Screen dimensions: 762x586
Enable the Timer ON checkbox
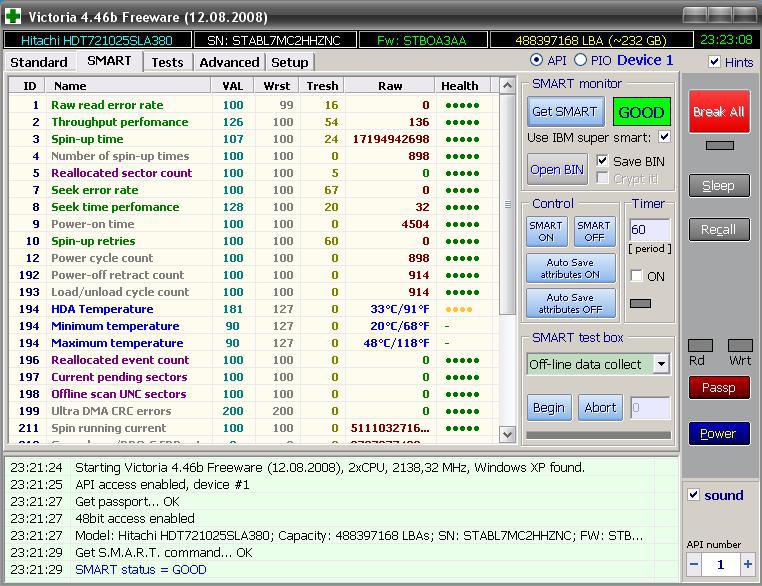pos(637,276)
